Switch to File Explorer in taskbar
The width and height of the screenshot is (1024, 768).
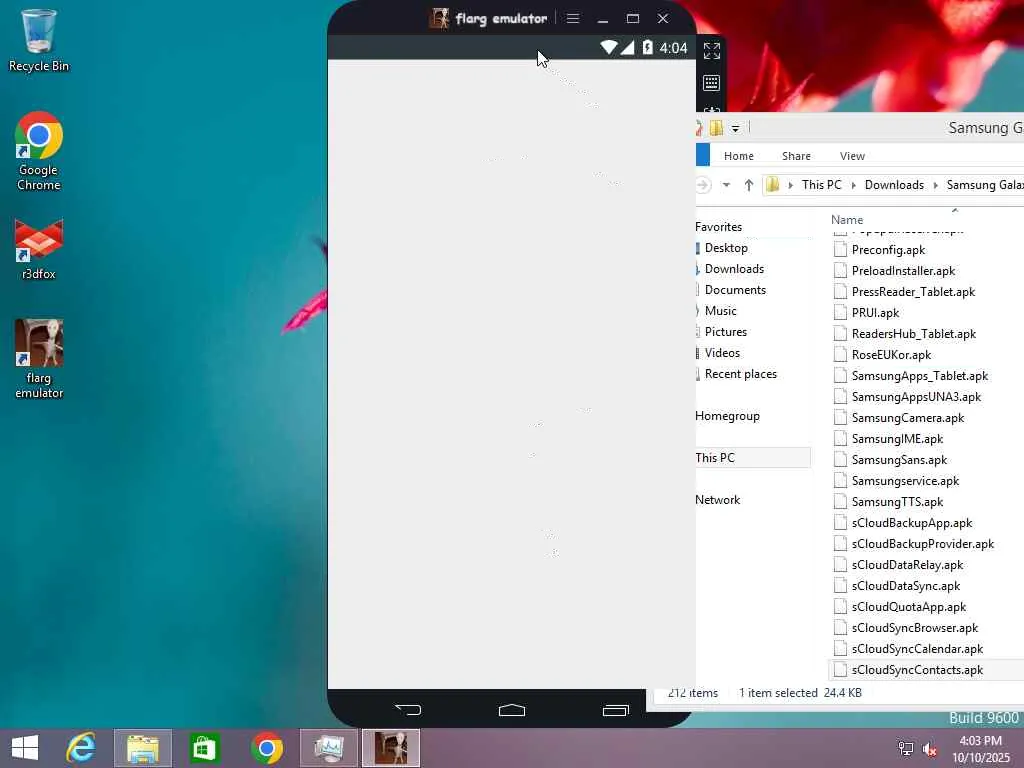coord(143,748)
